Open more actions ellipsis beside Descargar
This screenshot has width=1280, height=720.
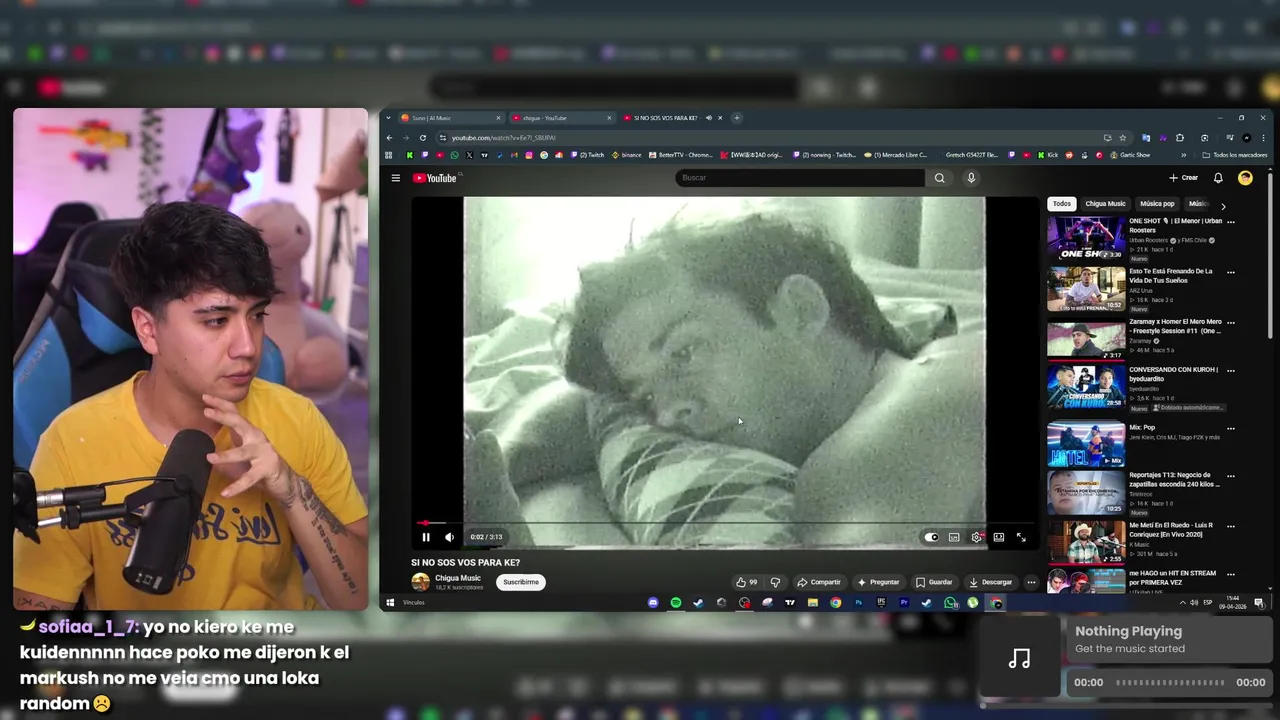(1031, 582)
